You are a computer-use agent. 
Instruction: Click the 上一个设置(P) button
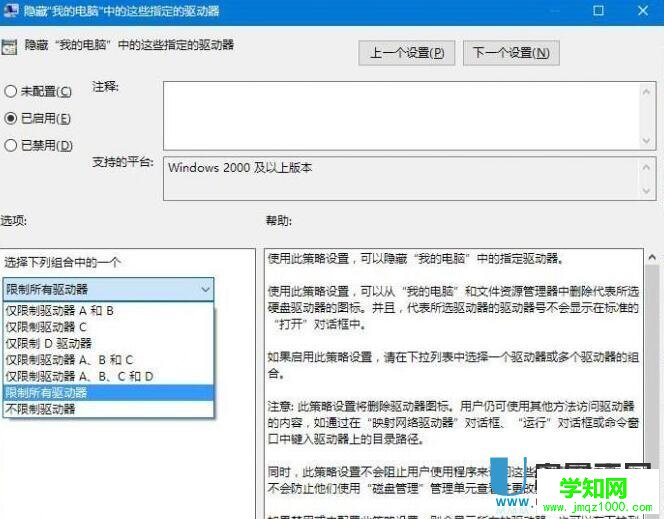[x=407, y=53]
